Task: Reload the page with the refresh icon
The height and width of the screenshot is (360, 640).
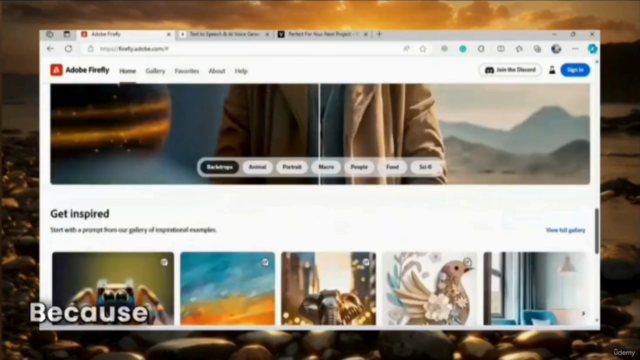Action: (x=69, y=49)
